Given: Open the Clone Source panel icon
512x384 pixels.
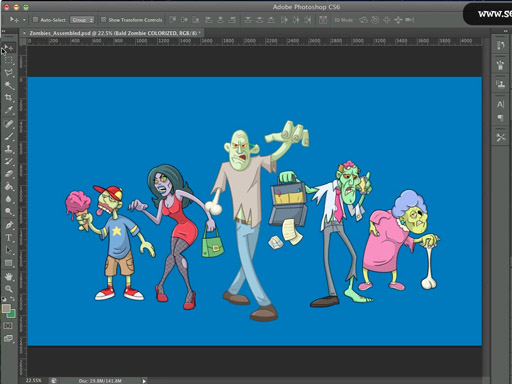Looking at the screenshot, I should point(500,84).
